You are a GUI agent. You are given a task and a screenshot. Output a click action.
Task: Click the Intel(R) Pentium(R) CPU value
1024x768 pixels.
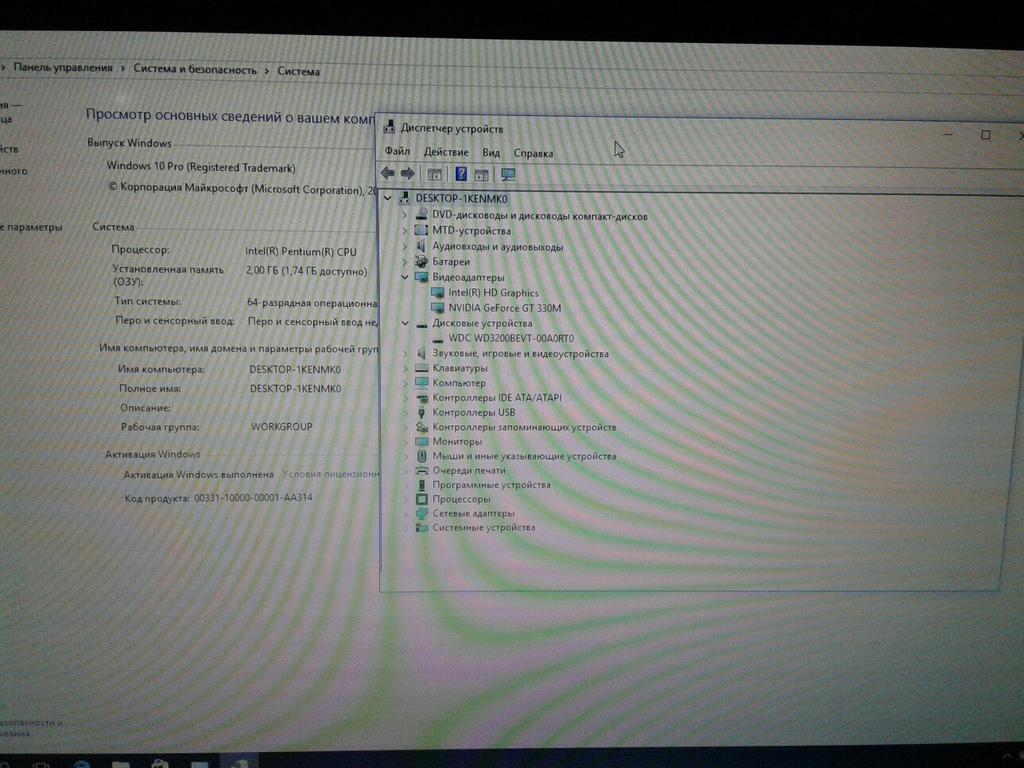300,251
